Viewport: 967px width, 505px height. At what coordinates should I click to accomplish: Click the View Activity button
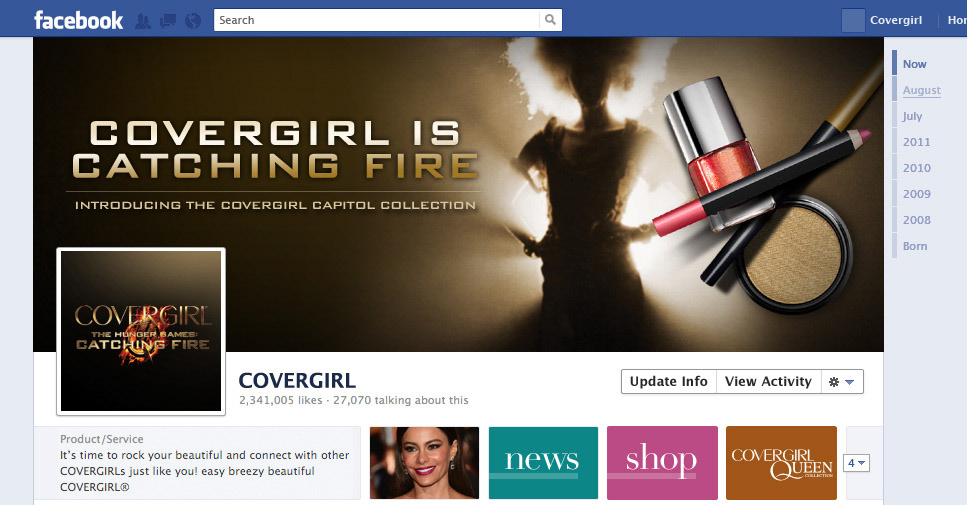[x=768, y=382]
